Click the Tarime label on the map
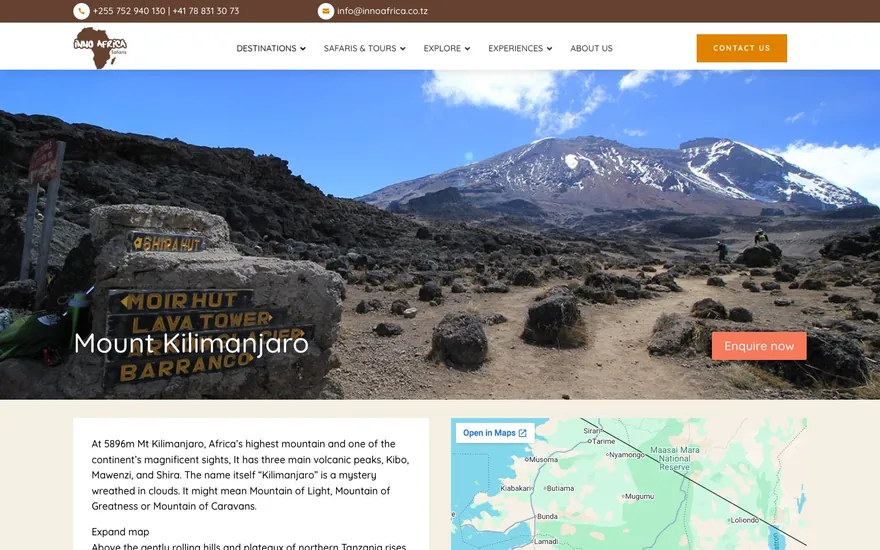This screenshot has height=550, width=880. tap(604, 441)
